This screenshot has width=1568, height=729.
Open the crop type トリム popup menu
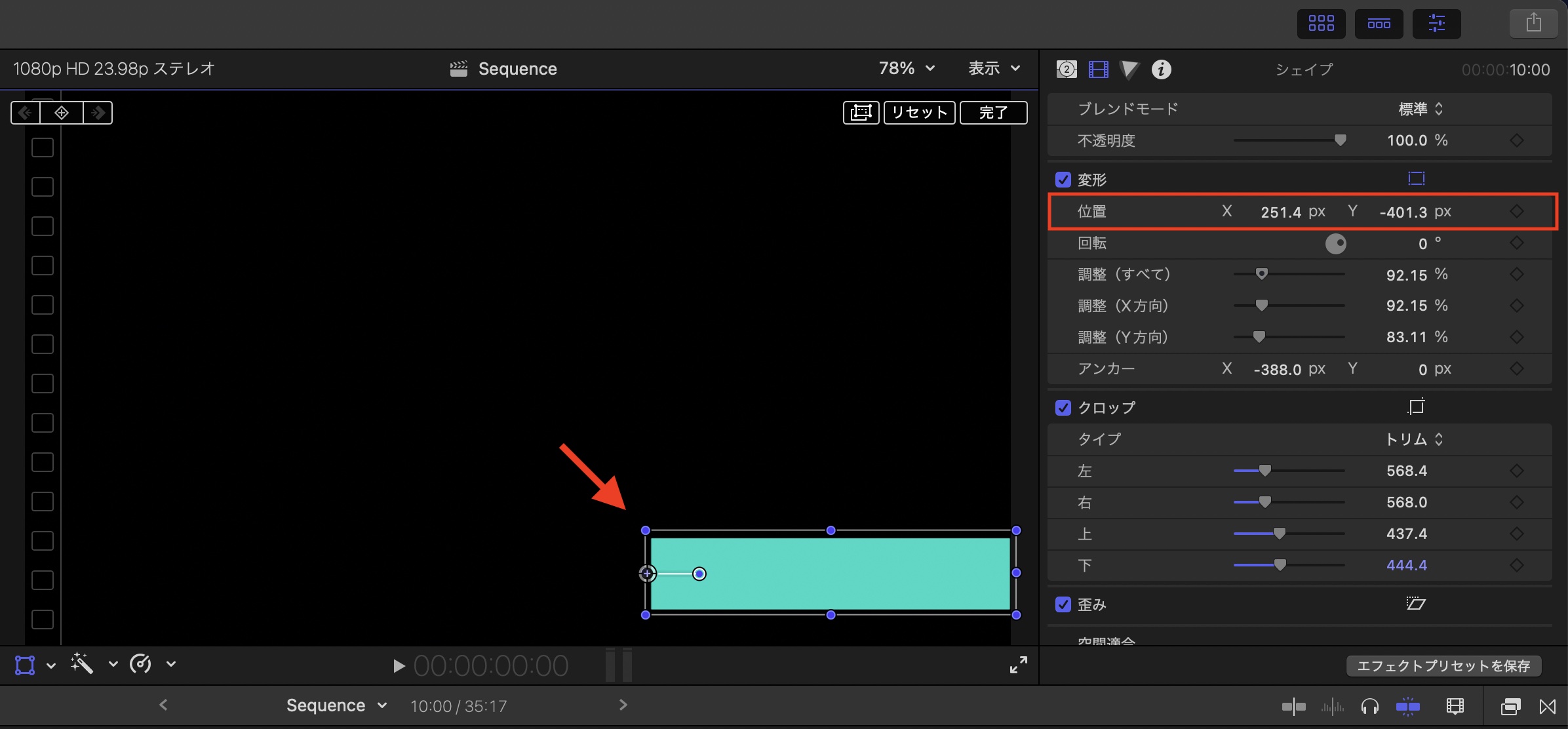(x=1414, y=439)
